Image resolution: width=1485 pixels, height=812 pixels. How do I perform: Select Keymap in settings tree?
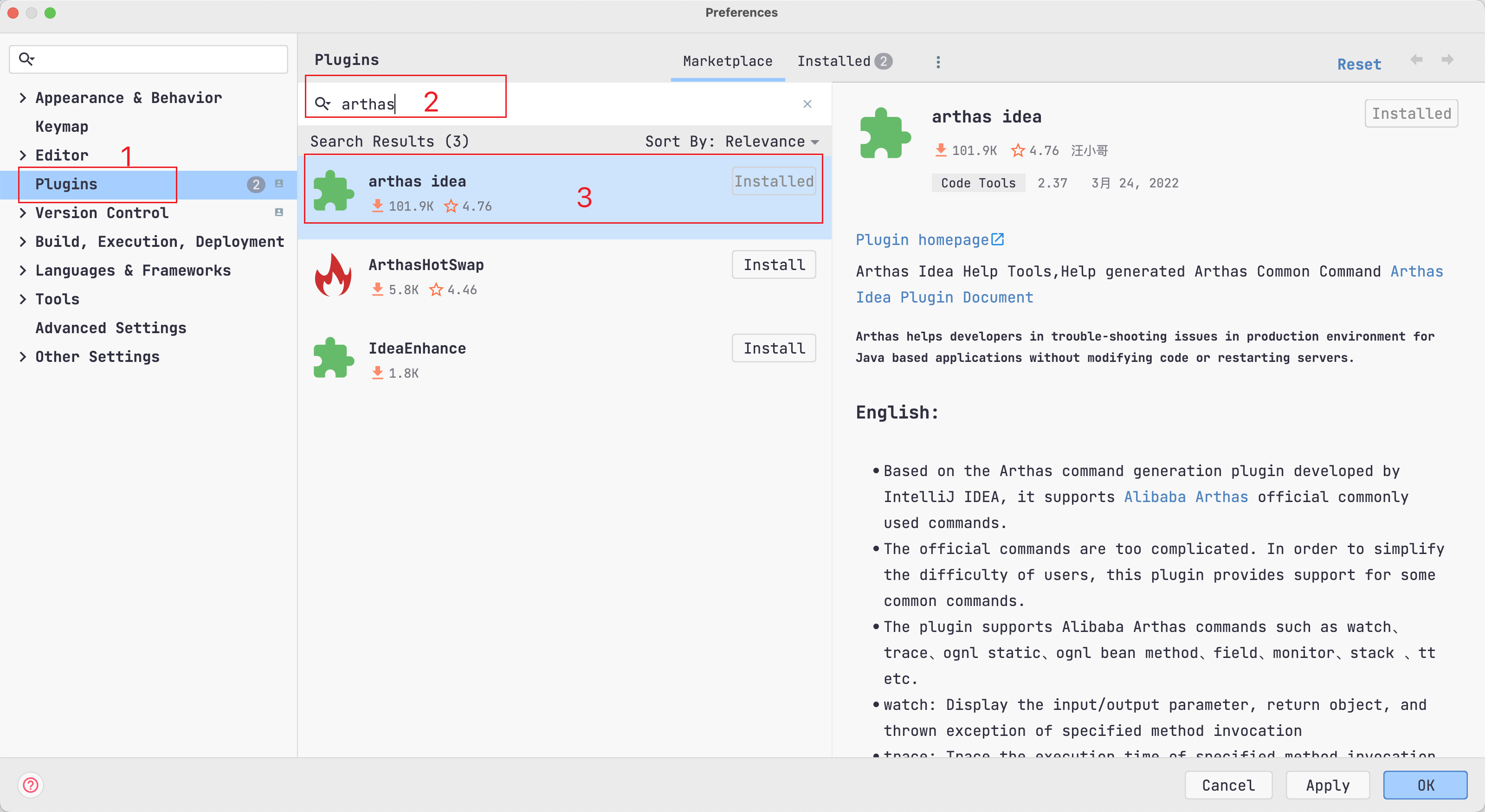tap(62, 127)
